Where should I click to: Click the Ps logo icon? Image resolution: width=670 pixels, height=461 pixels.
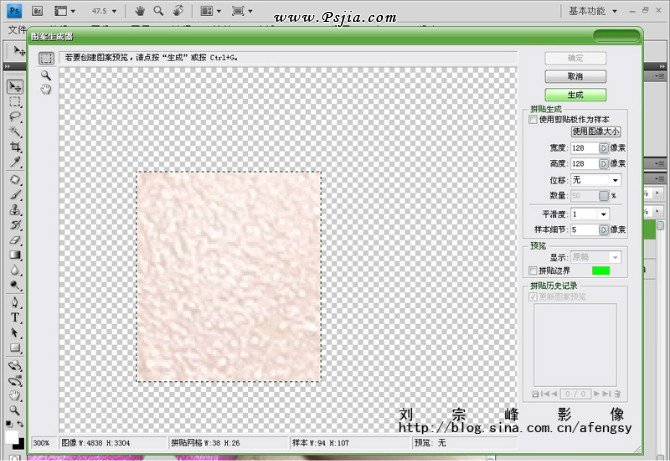tap(14, 11)
